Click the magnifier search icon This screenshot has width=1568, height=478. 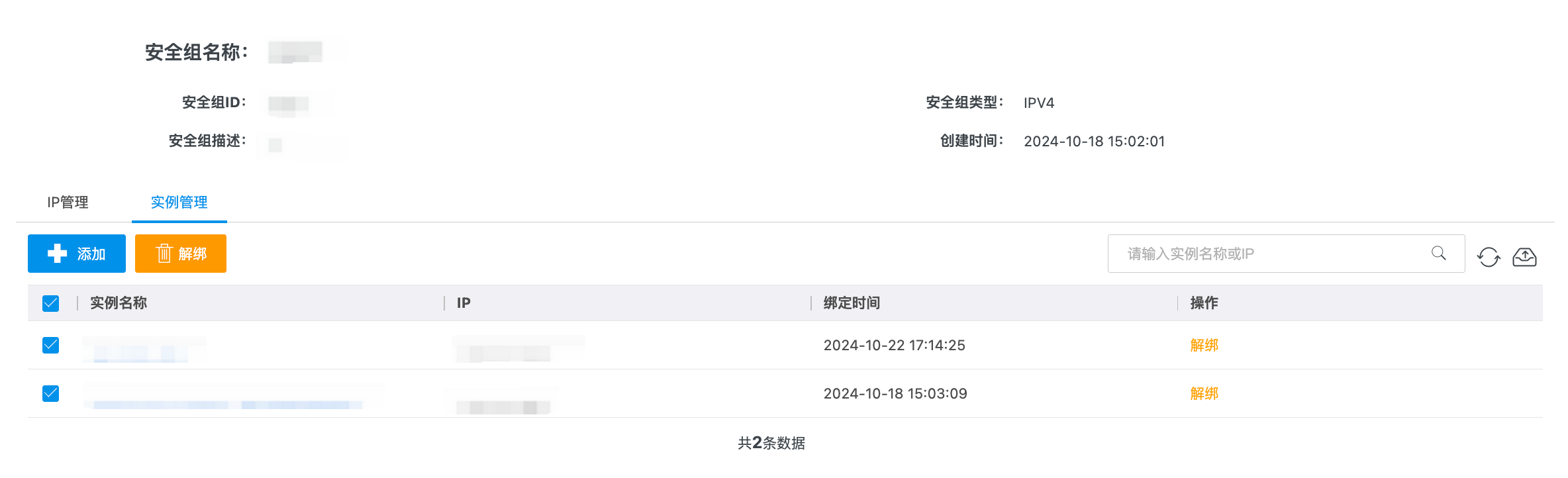1438,253
